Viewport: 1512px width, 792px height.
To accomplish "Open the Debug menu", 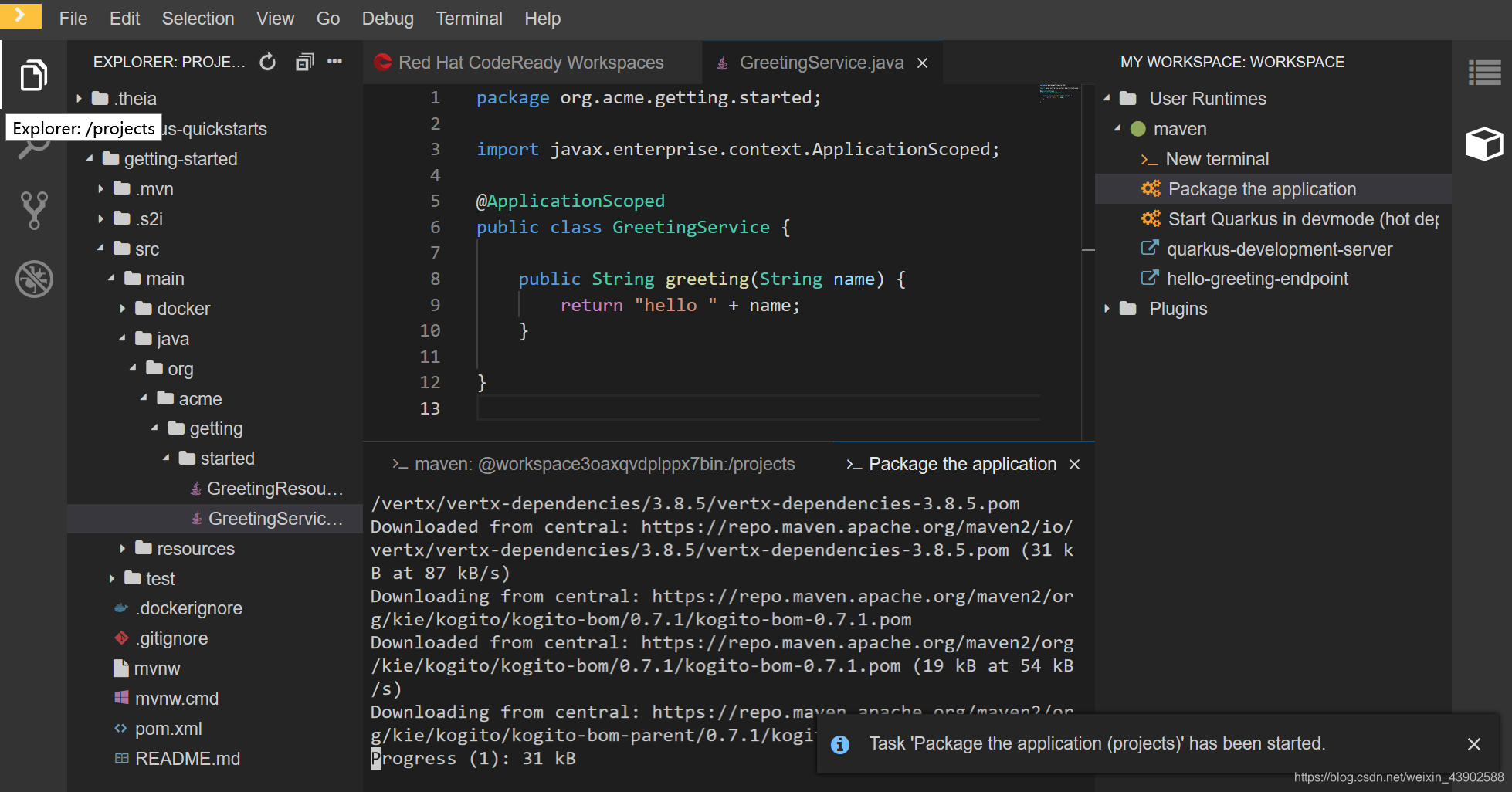I will 388,19.
